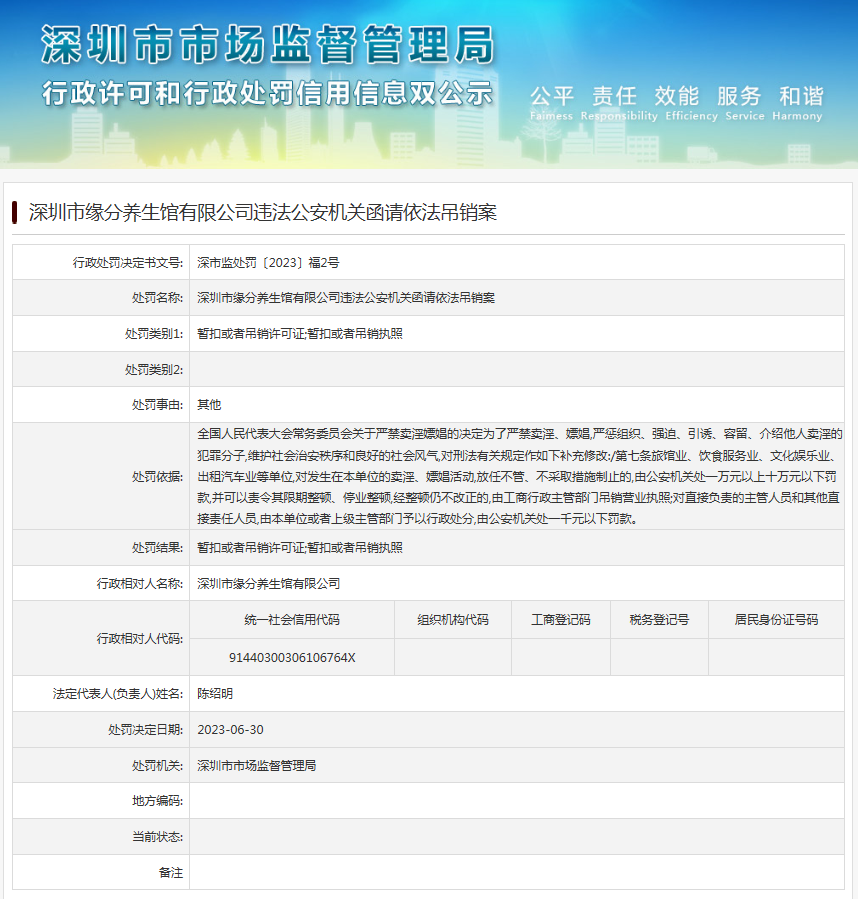Click the 和谐 Harmony slogan in banner
Screen dimensions: 858x899
click(797, 103)
